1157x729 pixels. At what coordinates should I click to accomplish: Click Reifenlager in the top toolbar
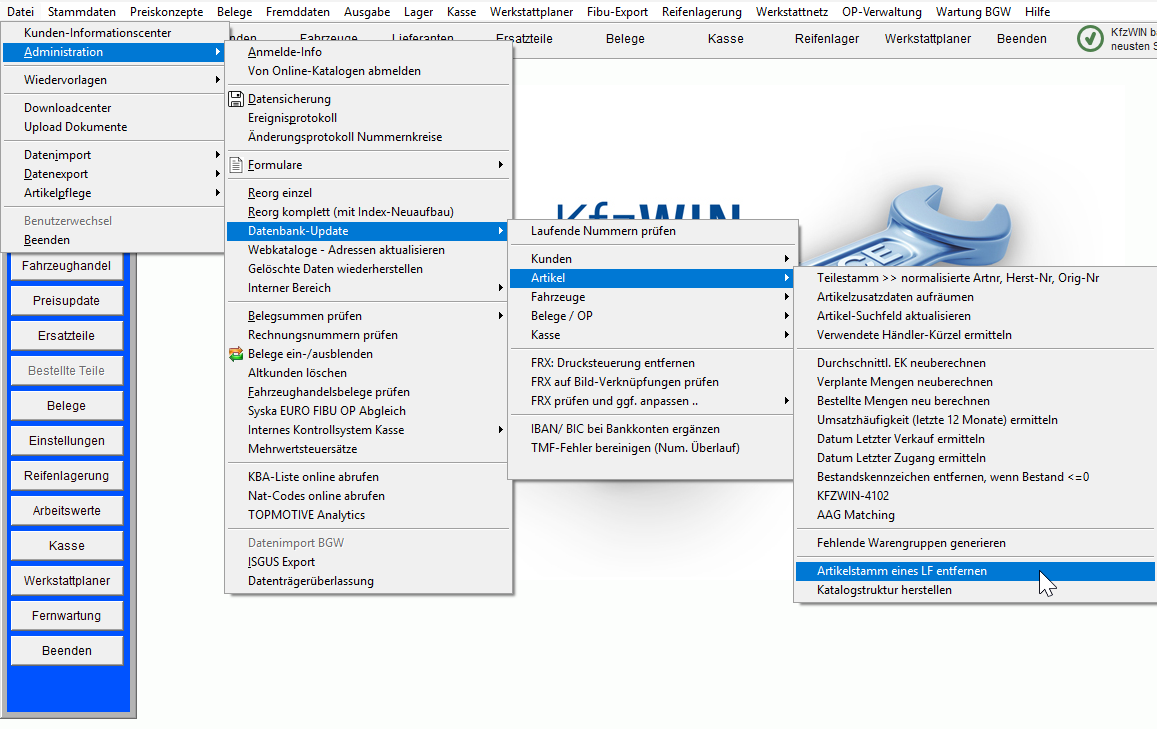tap(826, 39)
